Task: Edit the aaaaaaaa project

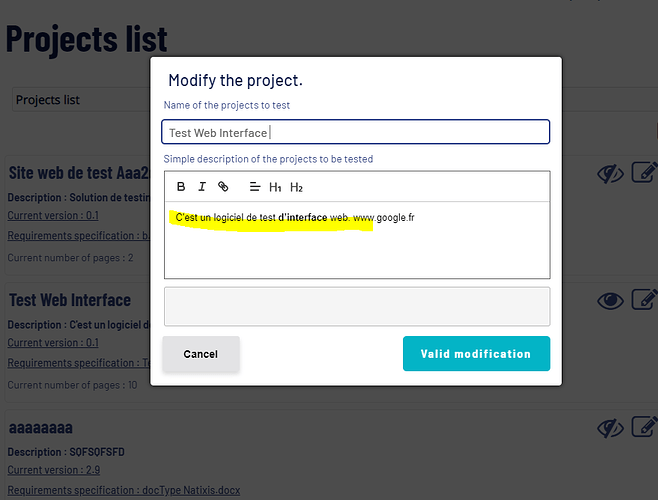Action: pos(644,427)
